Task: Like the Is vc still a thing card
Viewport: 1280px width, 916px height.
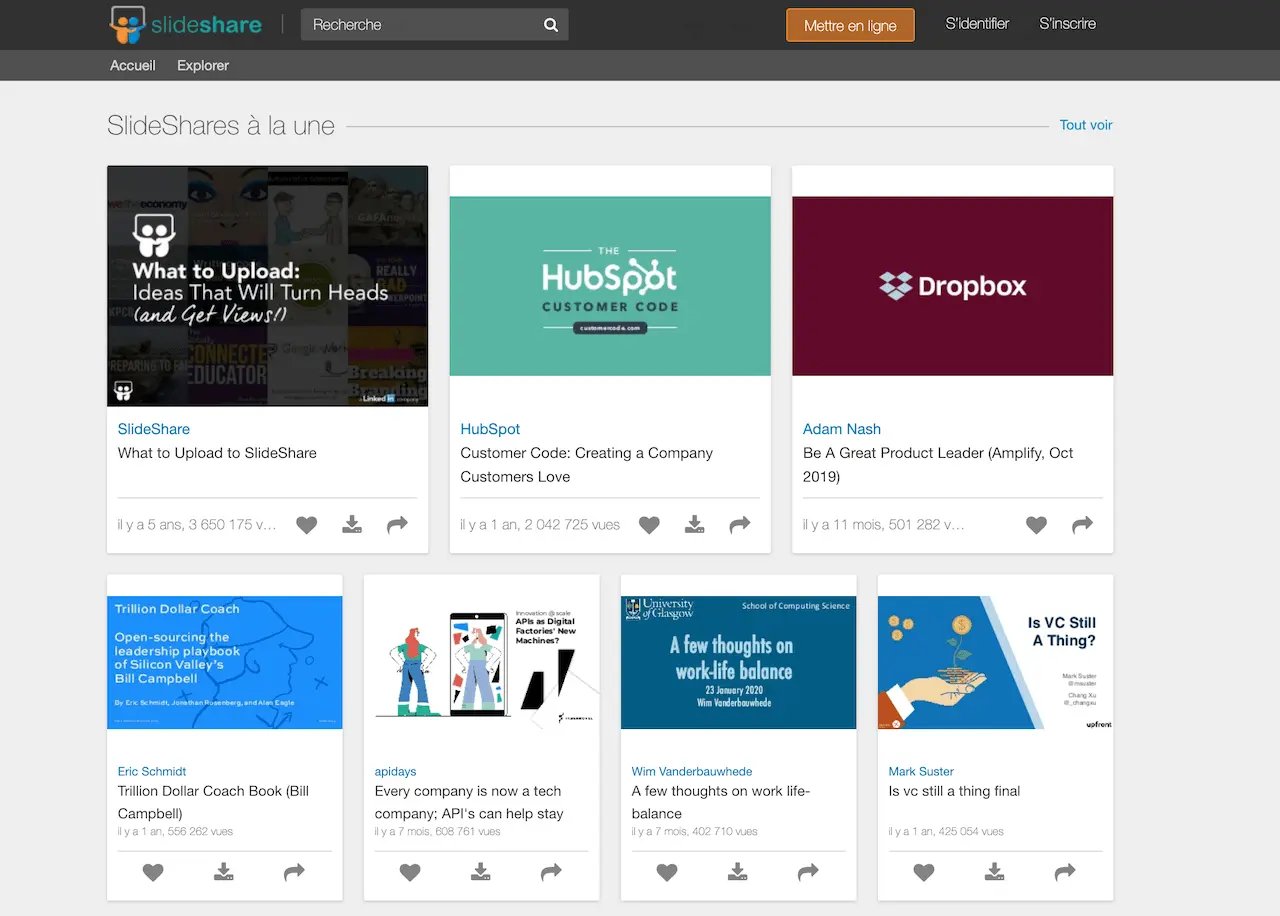Action: pos(924,873)
